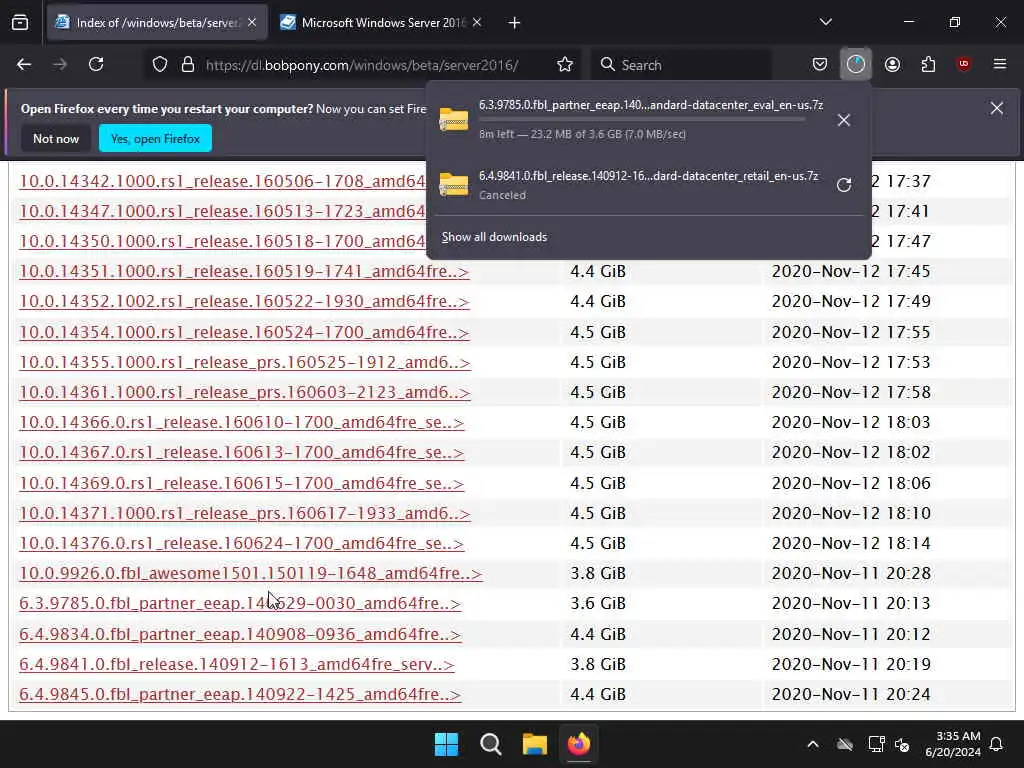Switch to Microsoft Windows Server 2016 tab
This screenshot has width=1024, height=768.
tap(381, 23)
